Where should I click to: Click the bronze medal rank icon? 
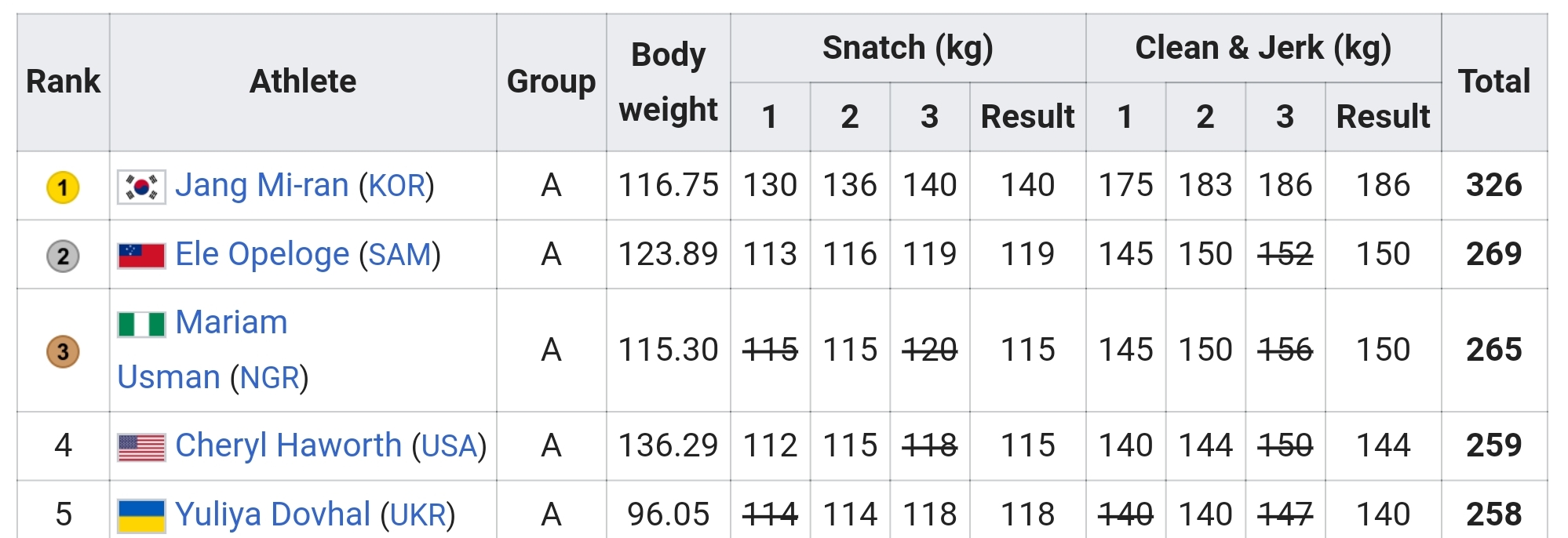tap(63, 351)
